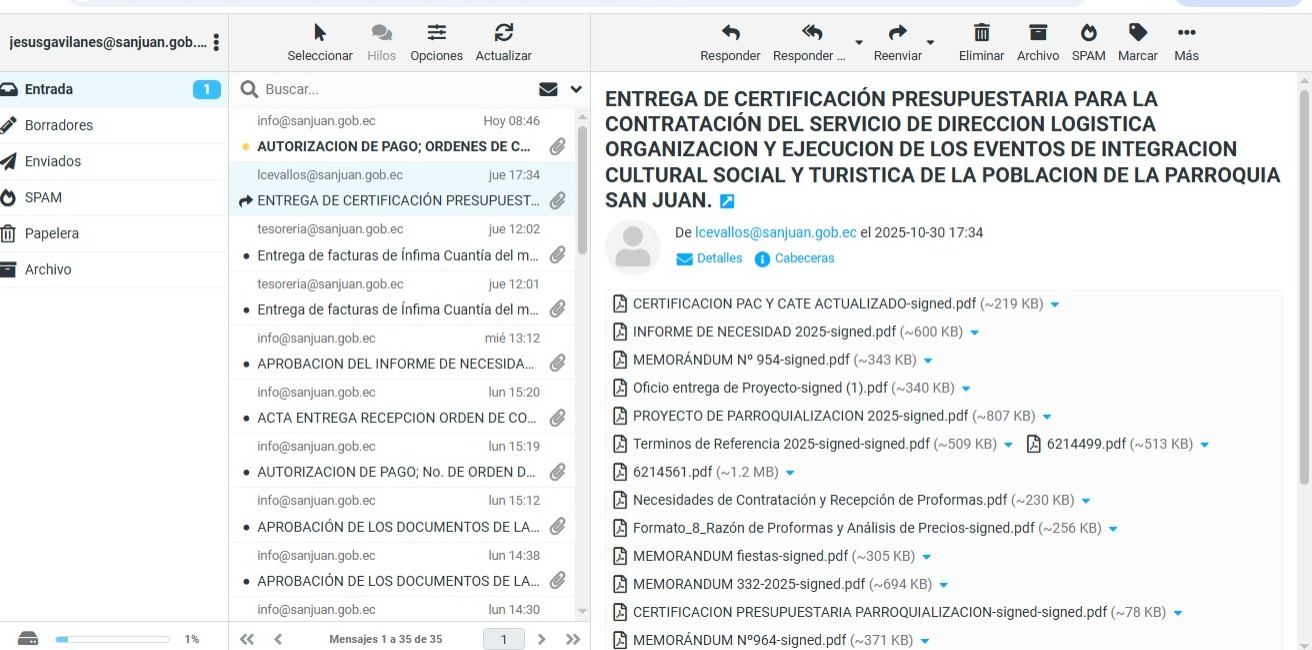Open Borradores folder

click(x=58, y=125)
